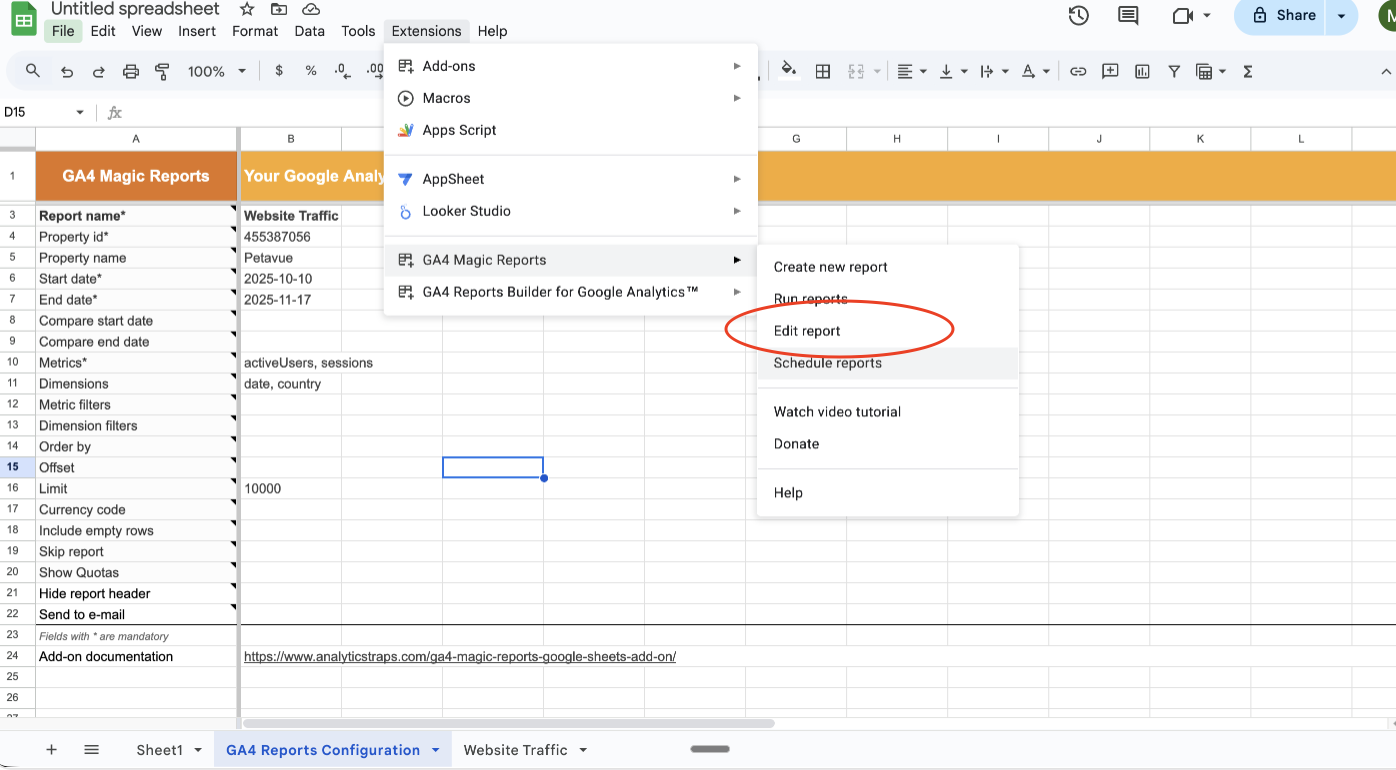Start a Meet call camera icon
The image size is (1396, 770).
[x=1183, y=15]
